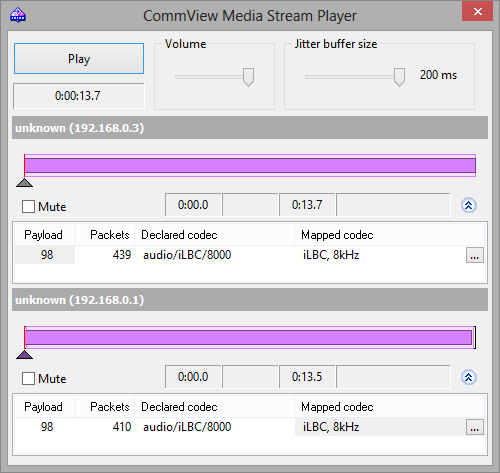This screenshot has width=500, height=473.
Task: Click Payload column header in second table
Action: coord(44,407)
